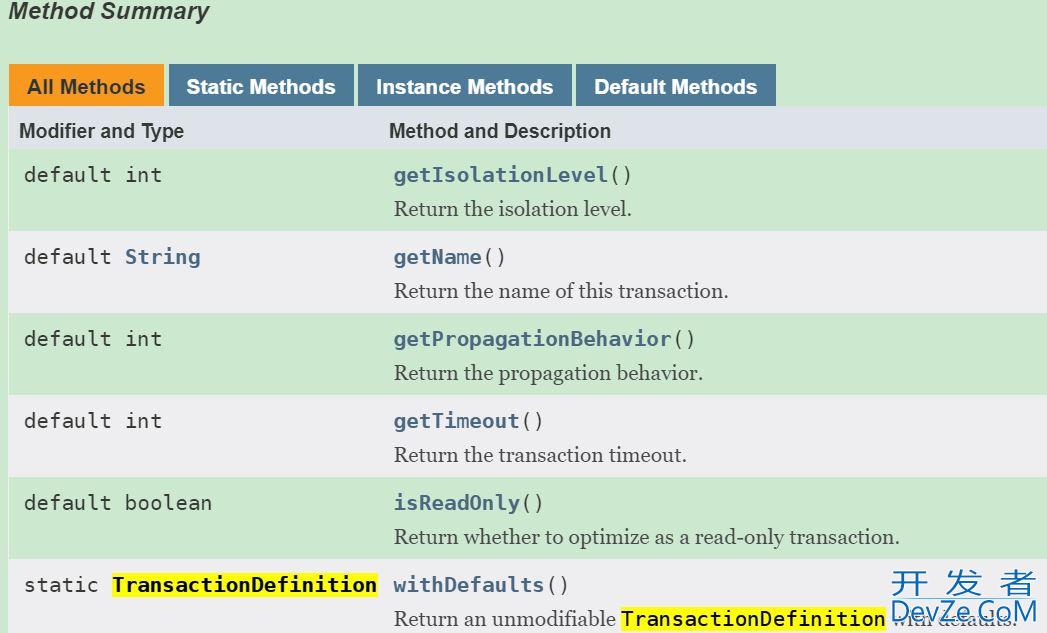Open the getIsolationLevel() method link
1047x633 pixels.
[x=501, y=175]
